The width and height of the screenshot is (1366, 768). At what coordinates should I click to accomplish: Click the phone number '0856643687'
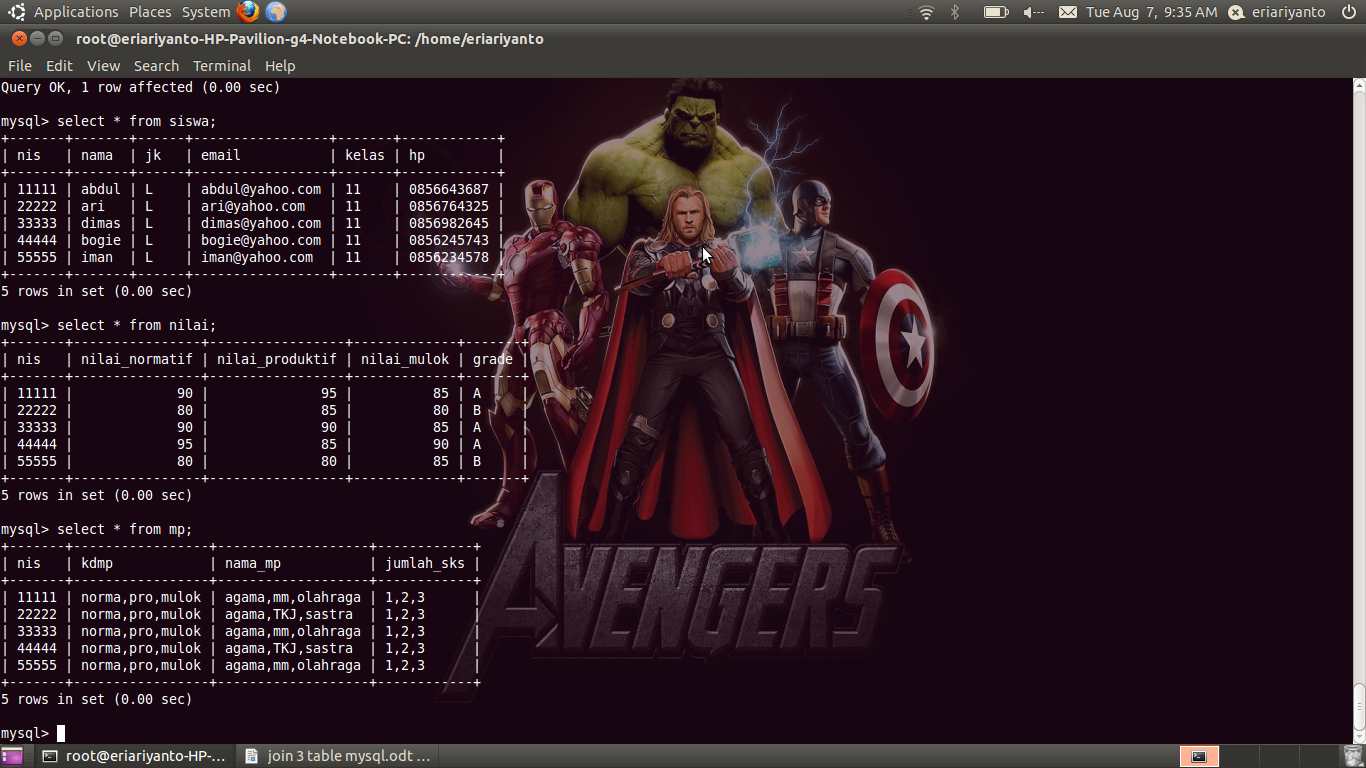[449, 189]
